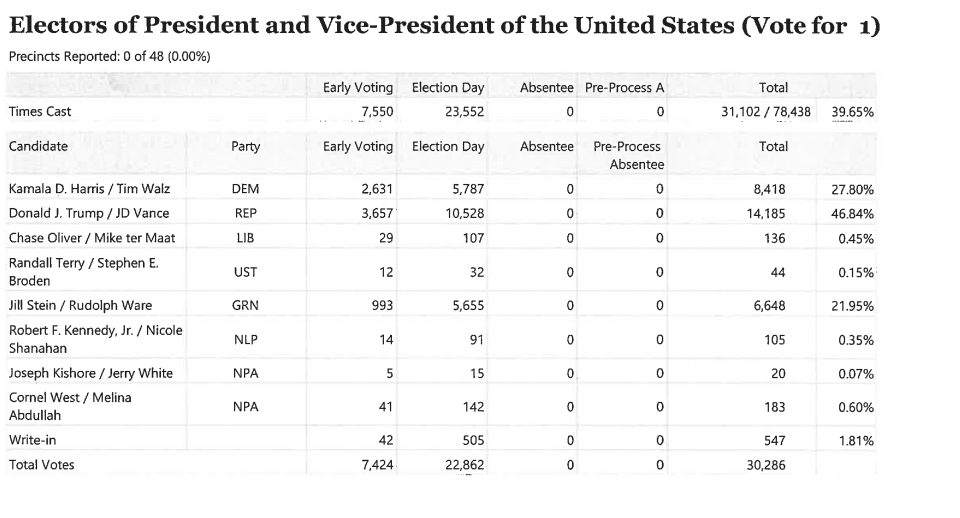
Task: Select the Precincts Reported text line
Action: [x=110, y=56]
